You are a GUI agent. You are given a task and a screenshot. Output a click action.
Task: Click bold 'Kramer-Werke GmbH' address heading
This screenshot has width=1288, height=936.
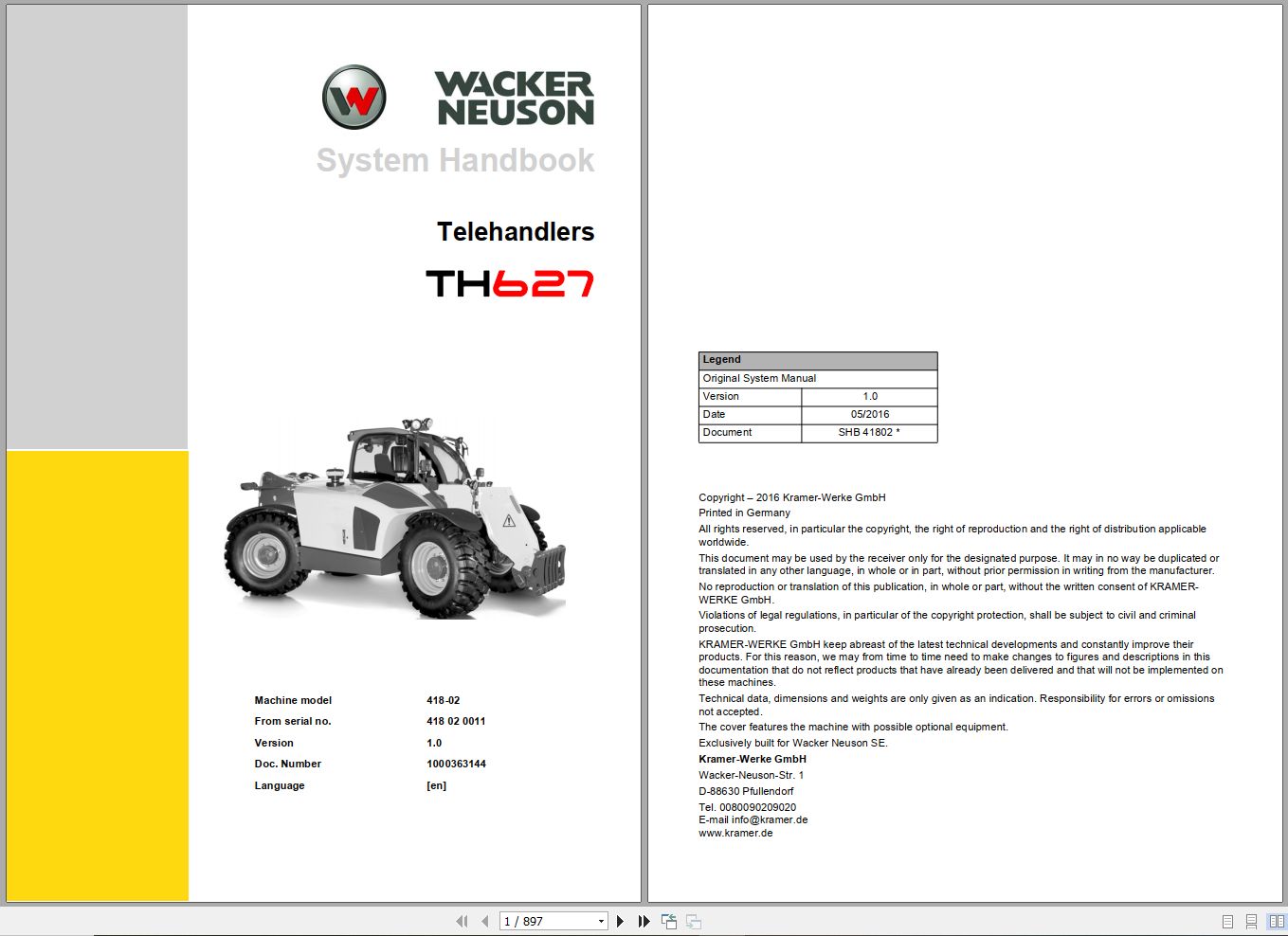point(753,759)
